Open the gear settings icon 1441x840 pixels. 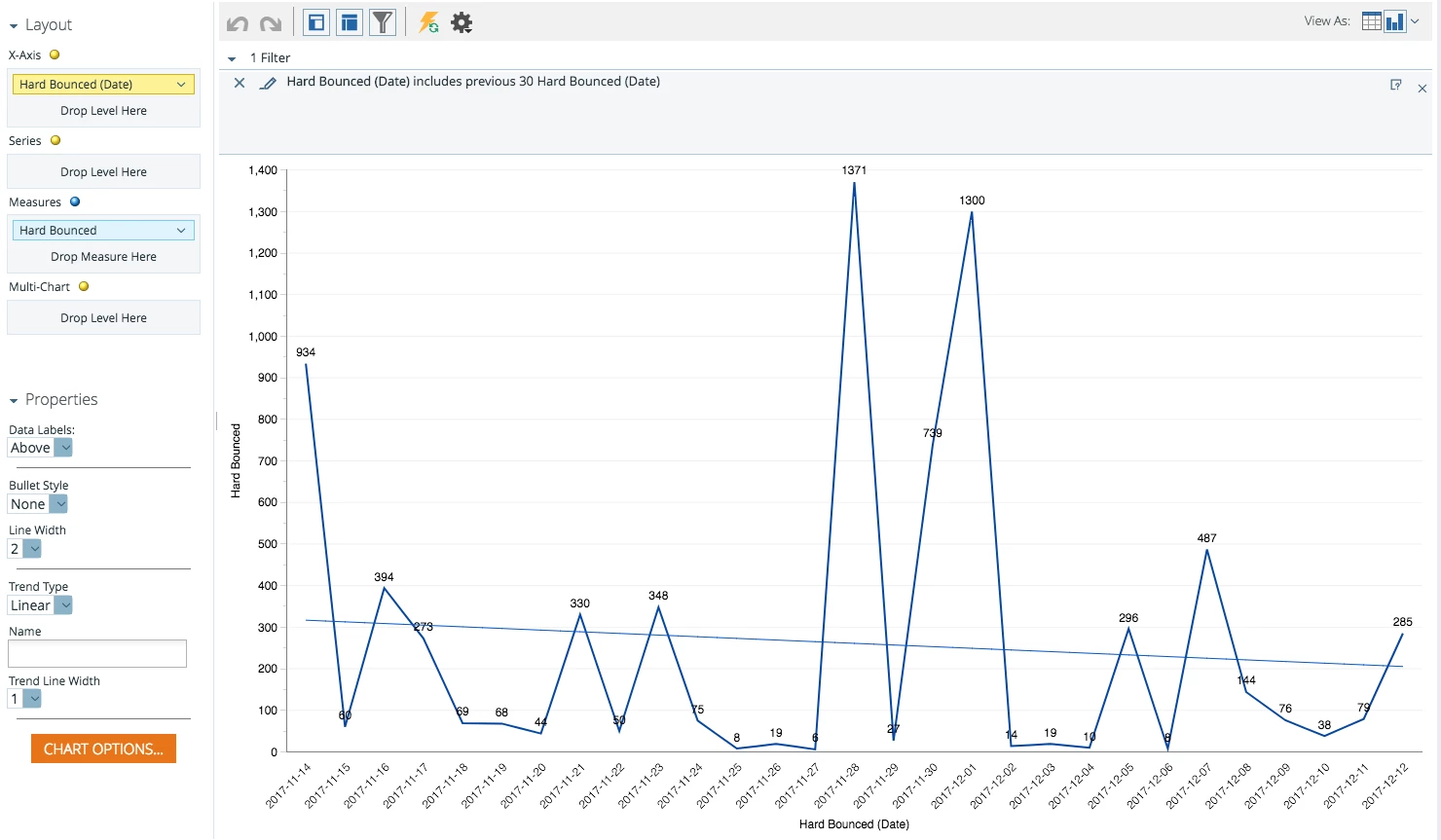(462, 23)
